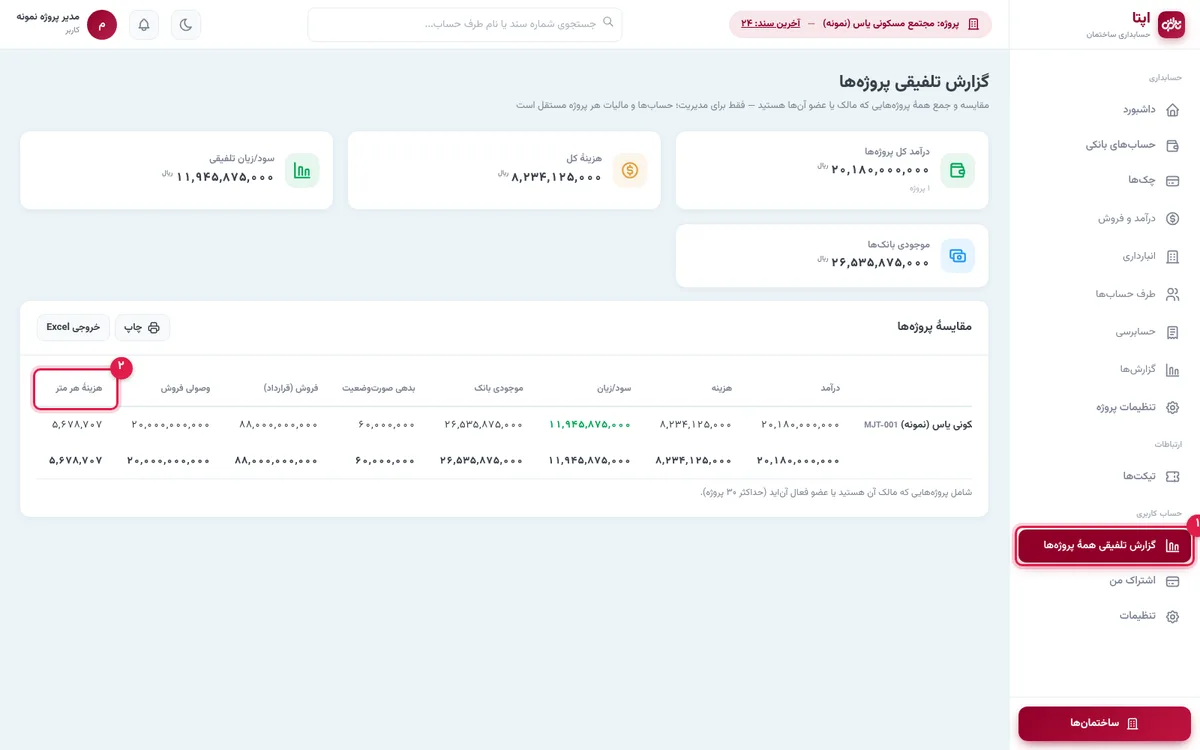The image size is (1200, 750).
Task: Click the round user avatar with the letter م
Action: point(102,25)
